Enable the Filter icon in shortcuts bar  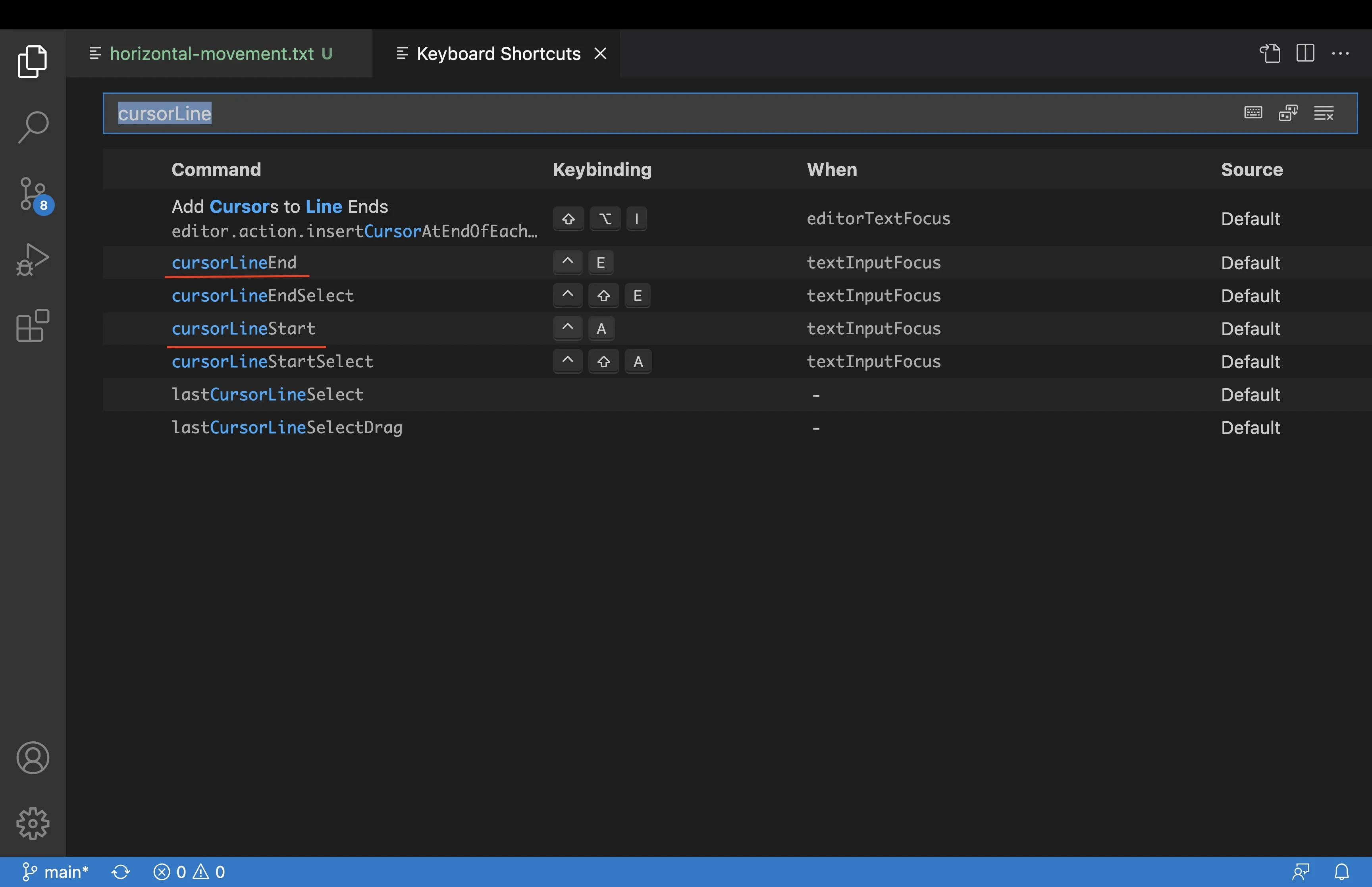(1325, 111)
